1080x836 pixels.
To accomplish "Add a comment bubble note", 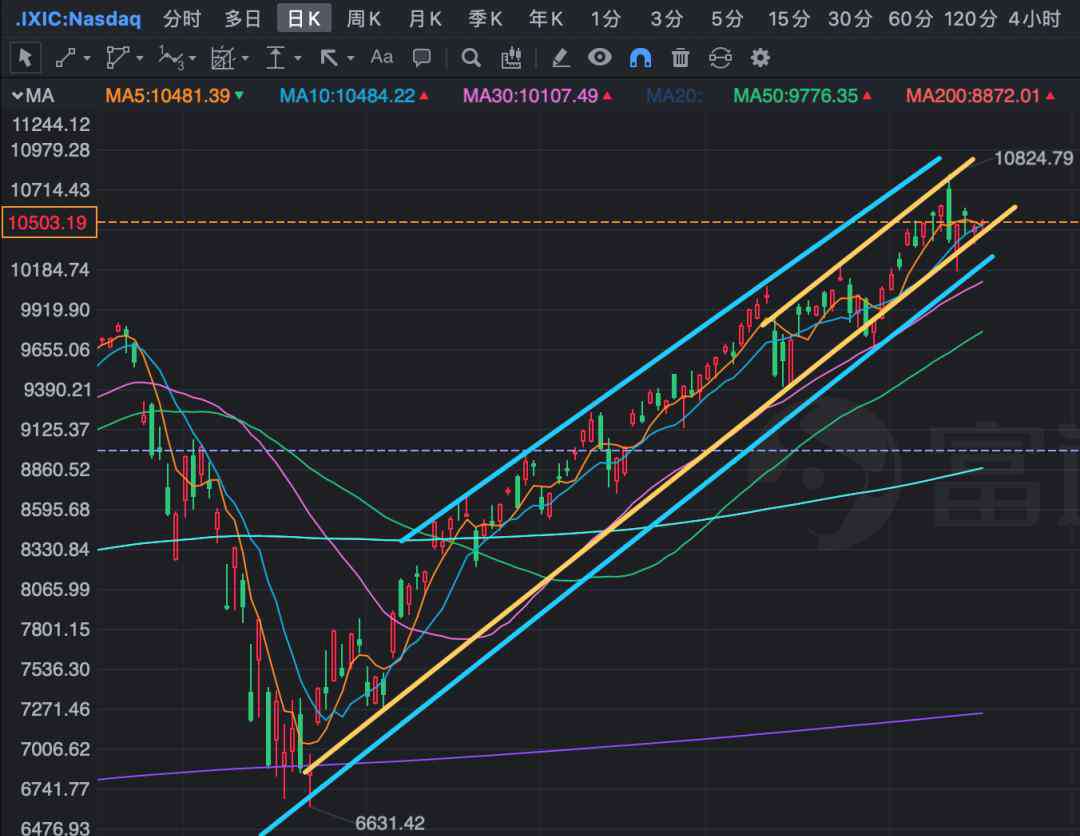I will 422,58.
